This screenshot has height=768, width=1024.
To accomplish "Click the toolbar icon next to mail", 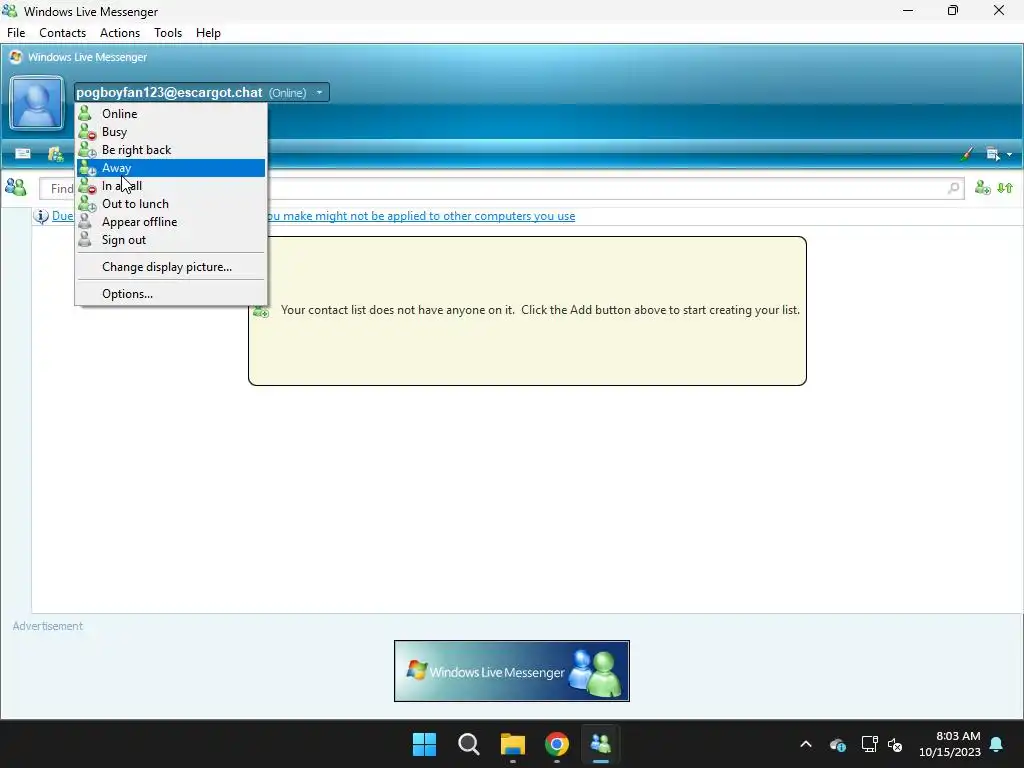I will (x=56, y=154).
